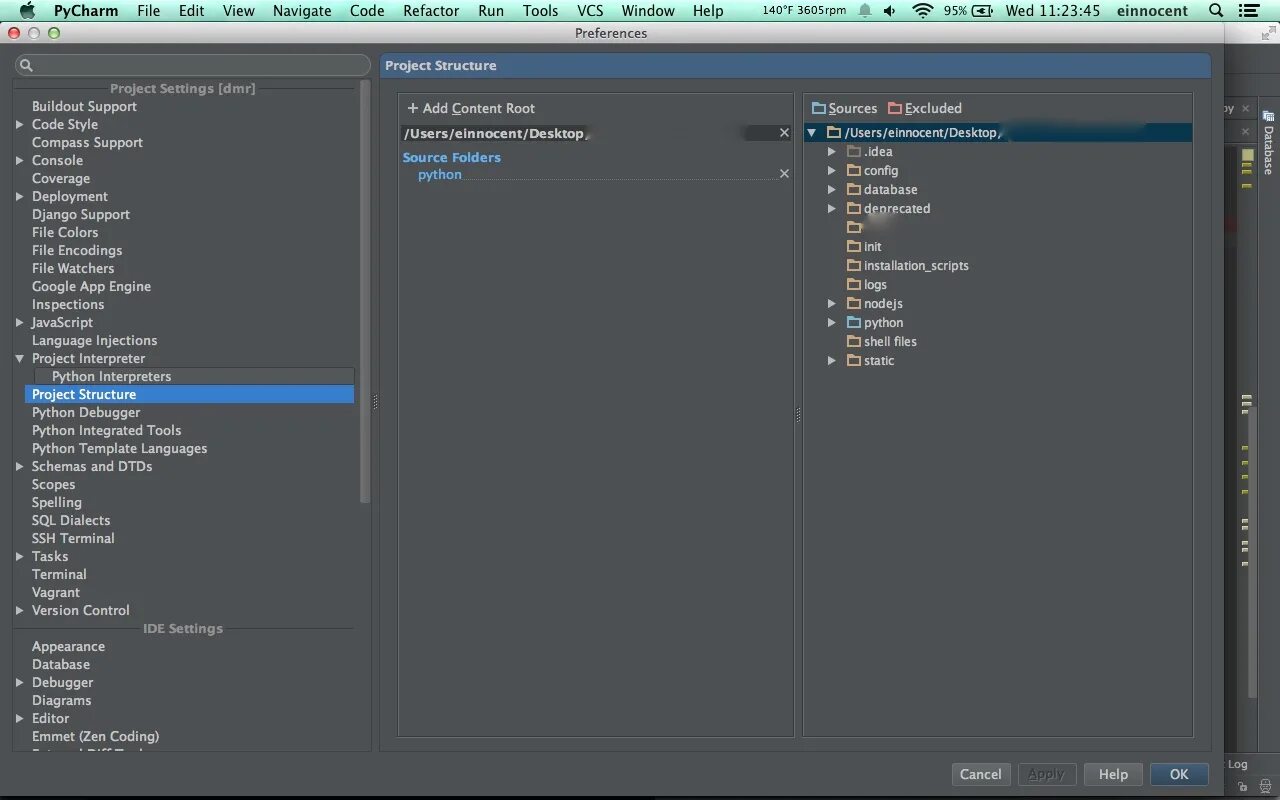Click the root Desktop folder icon in tree
This screenshot has height=800, width=1280.
click(834, 132)
